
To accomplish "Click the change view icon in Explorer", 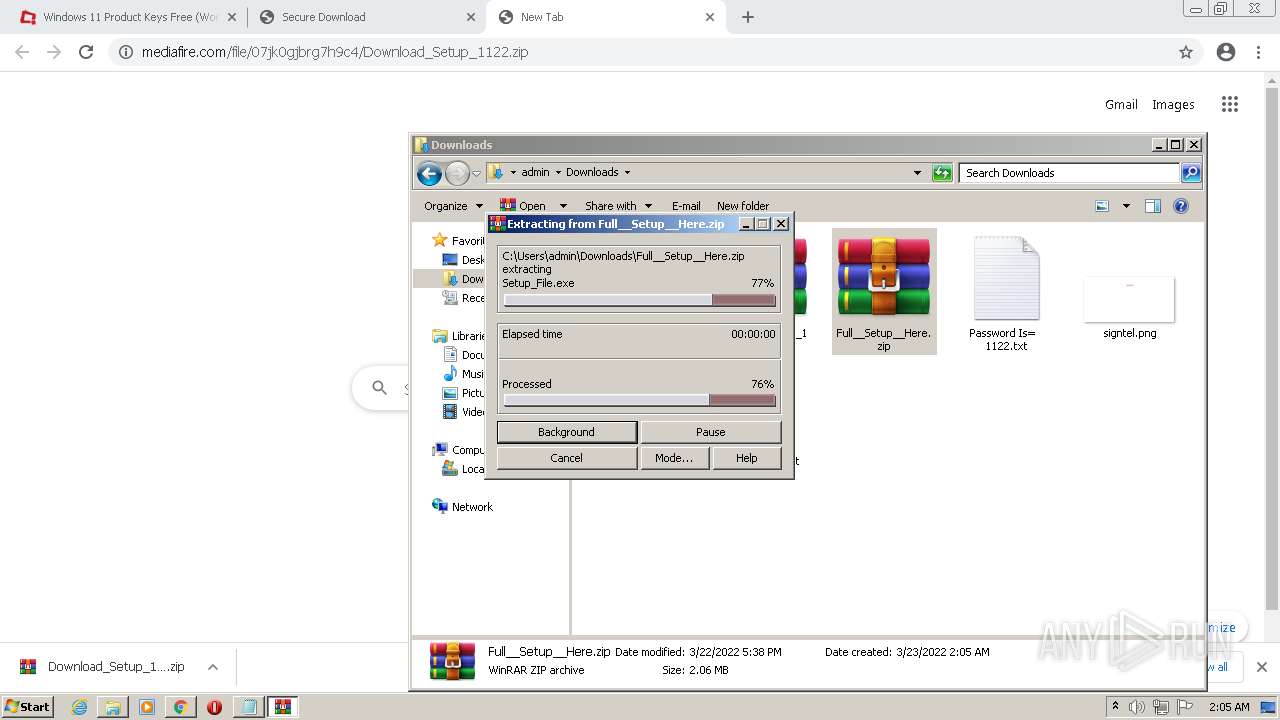I will click(1102, 206).
